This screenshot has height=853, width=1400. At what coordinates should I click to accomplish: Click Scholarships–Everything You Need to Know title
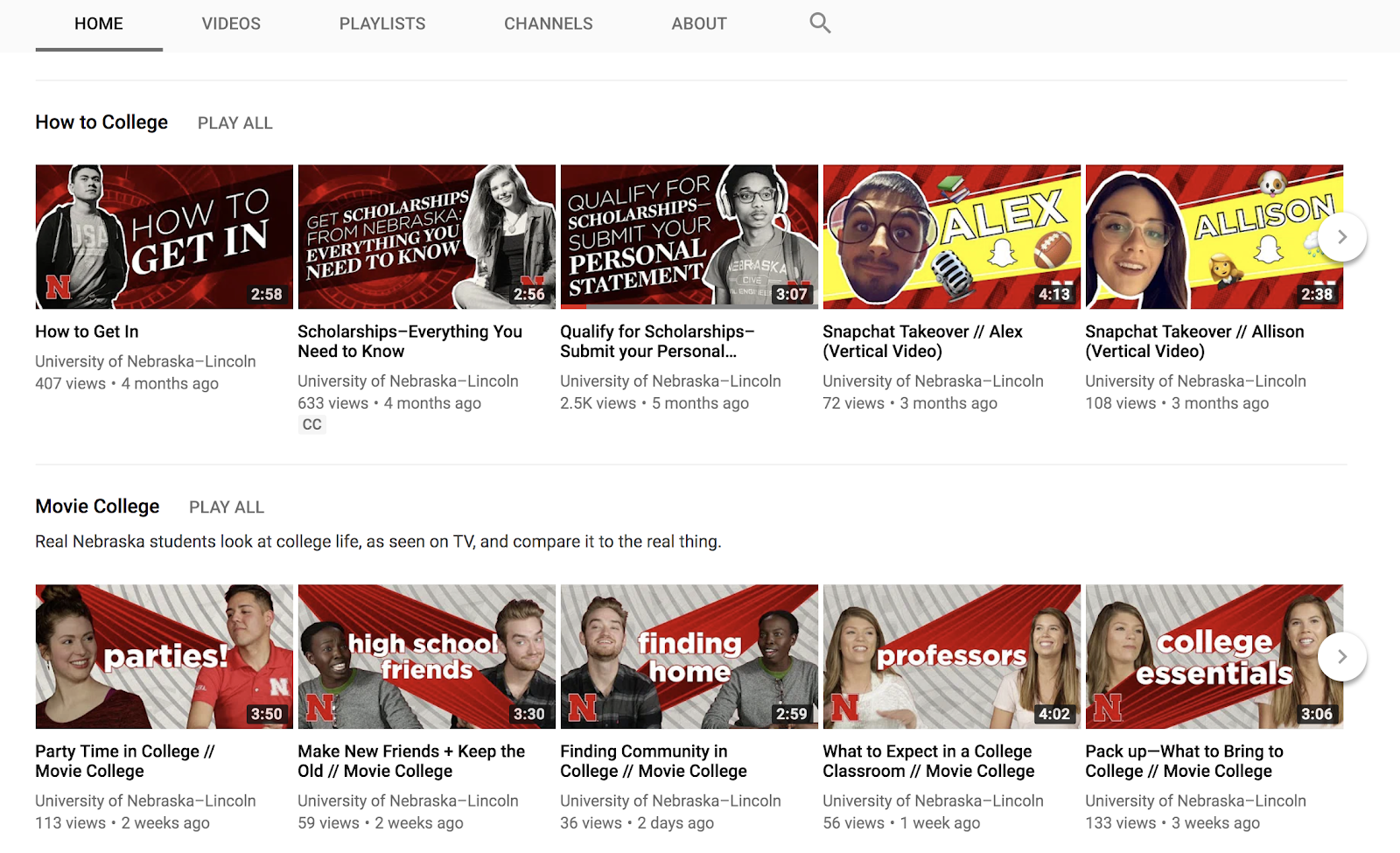[409, 341]
